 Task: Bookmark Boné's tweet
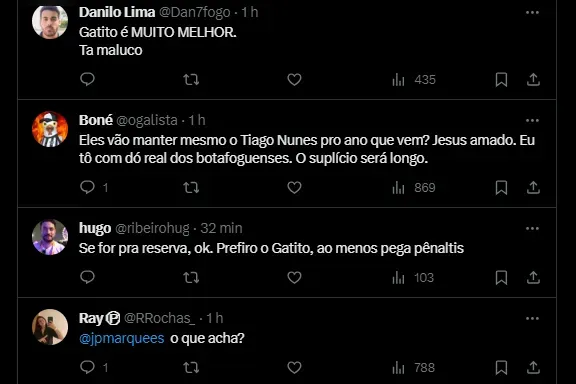[x=501, y=188]
